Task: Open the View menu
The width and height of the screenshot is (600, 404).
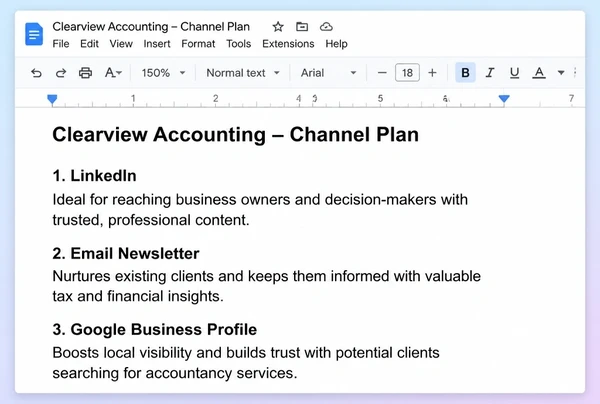Action: 121,44
